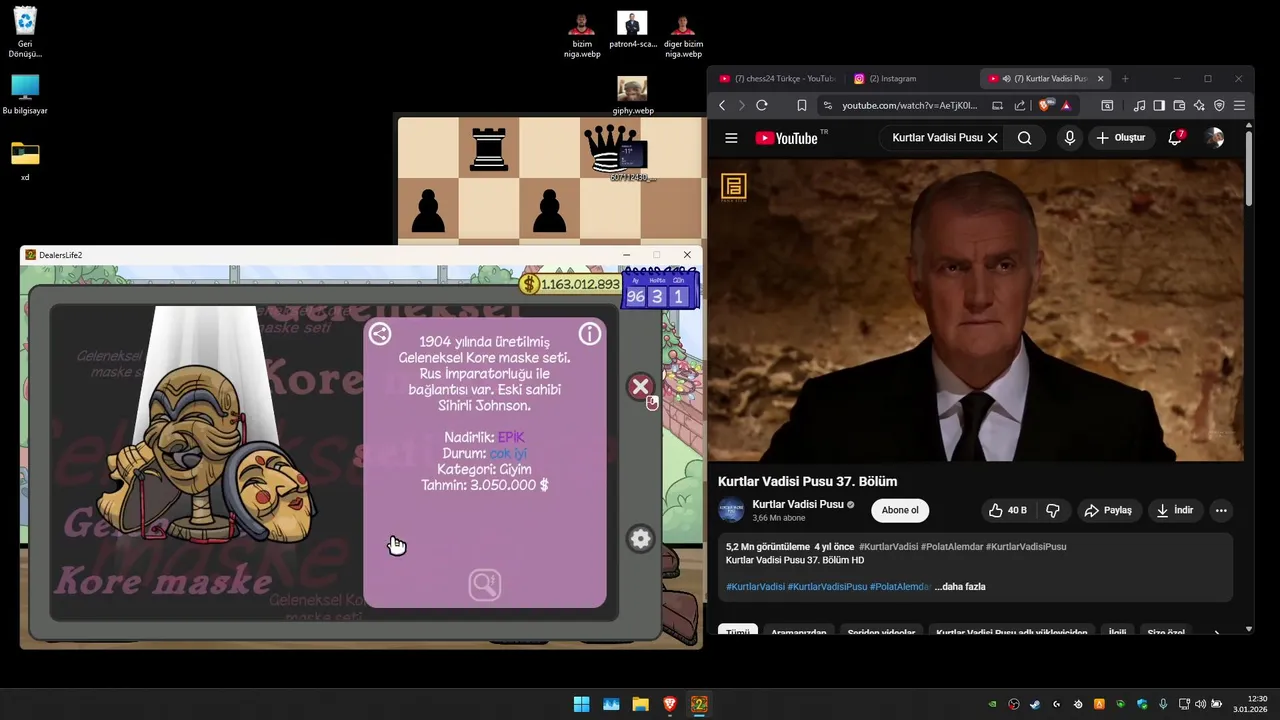Open the Brave Wallet icon
This screenshot has width=1280, height=720.
tap(1179, 105)
